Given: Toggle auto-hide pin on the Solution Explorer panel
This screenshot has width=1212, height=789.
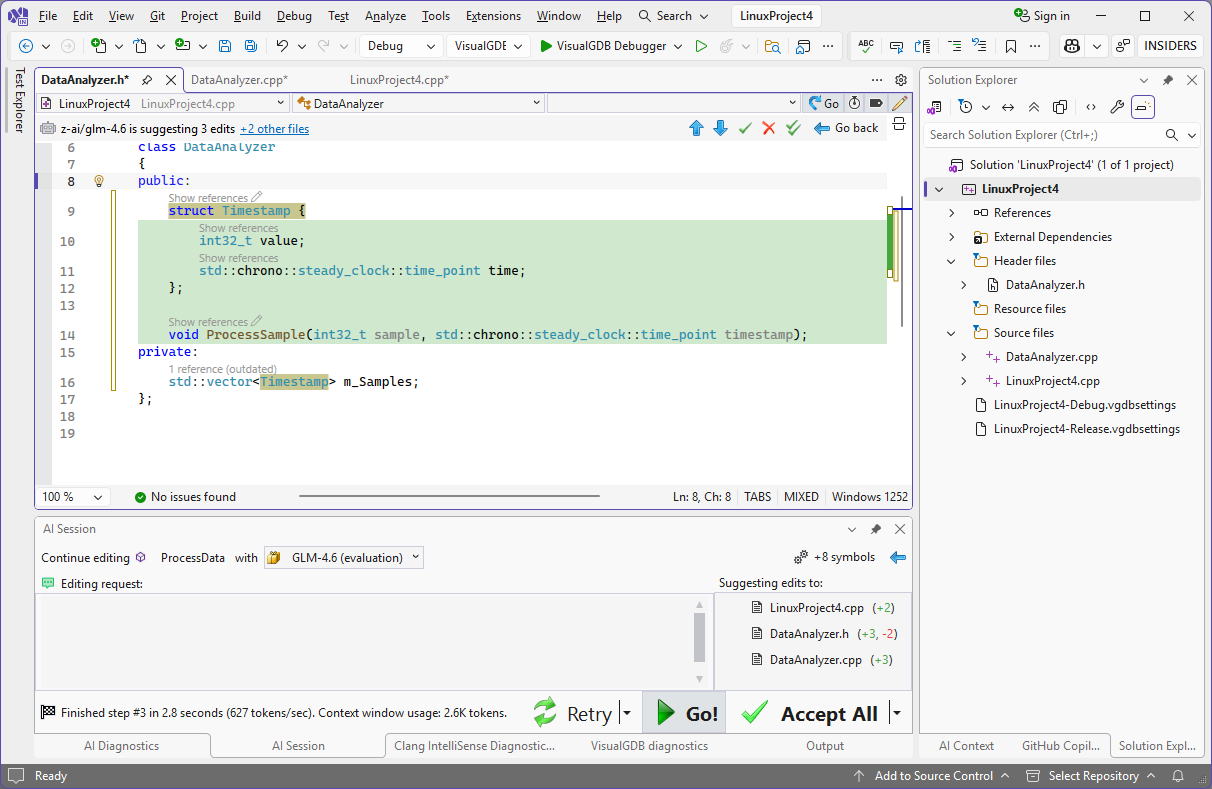Looking at the screenshot, I should 1167,80.
